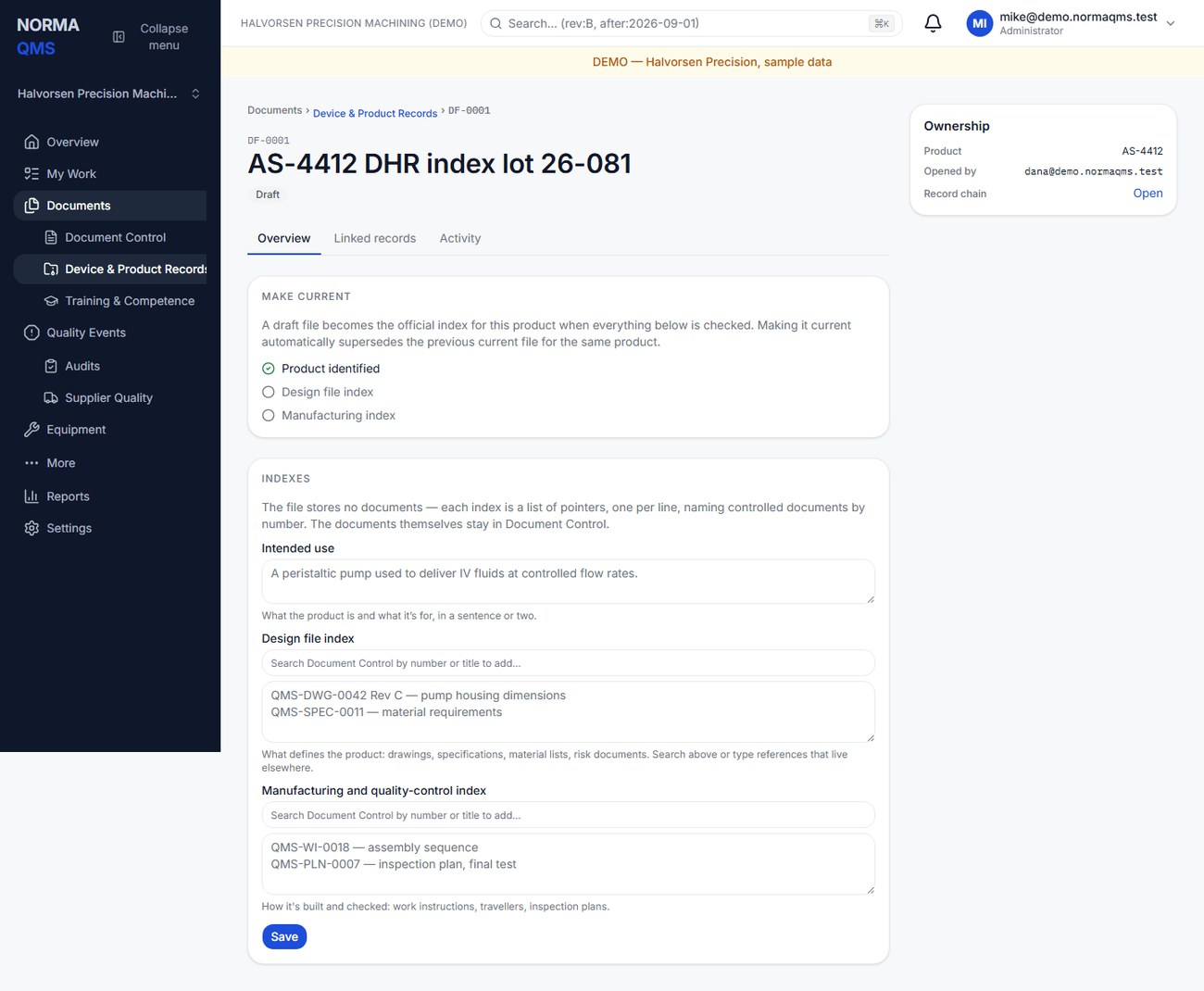Click the Device & Product Records folder icon

tap(51, 270)
